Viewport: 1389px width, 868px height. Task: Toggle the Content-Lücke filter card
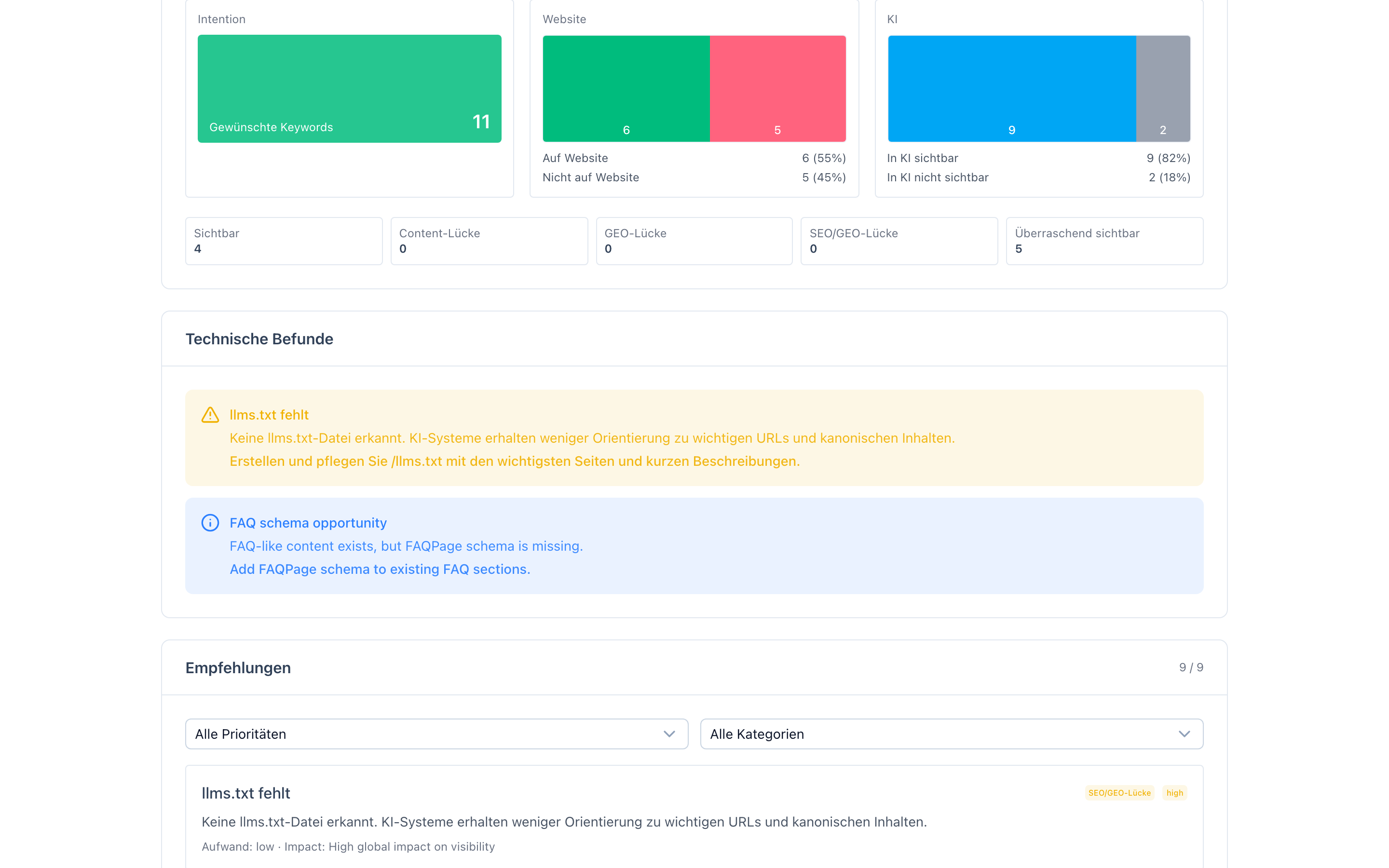click(489, 241)
